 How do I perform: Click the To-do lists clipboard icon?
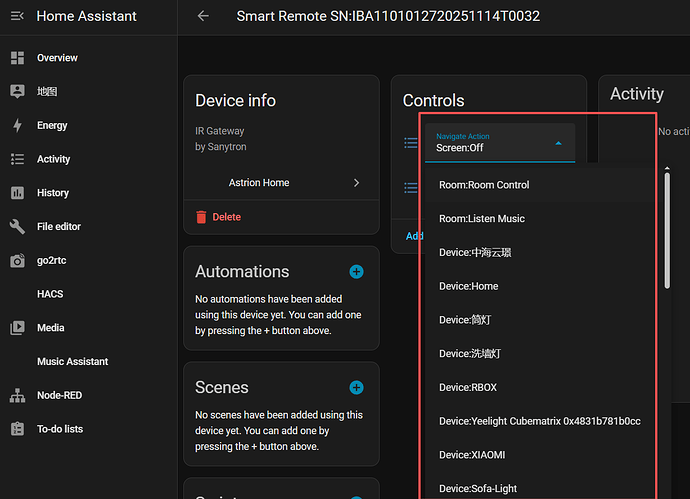(x=18, y=429)
